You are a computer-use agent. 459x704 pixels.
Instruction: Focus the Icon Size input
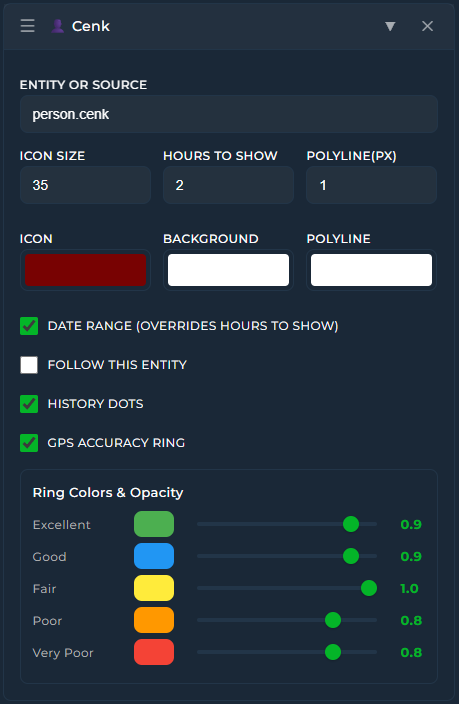coord(85,185)
